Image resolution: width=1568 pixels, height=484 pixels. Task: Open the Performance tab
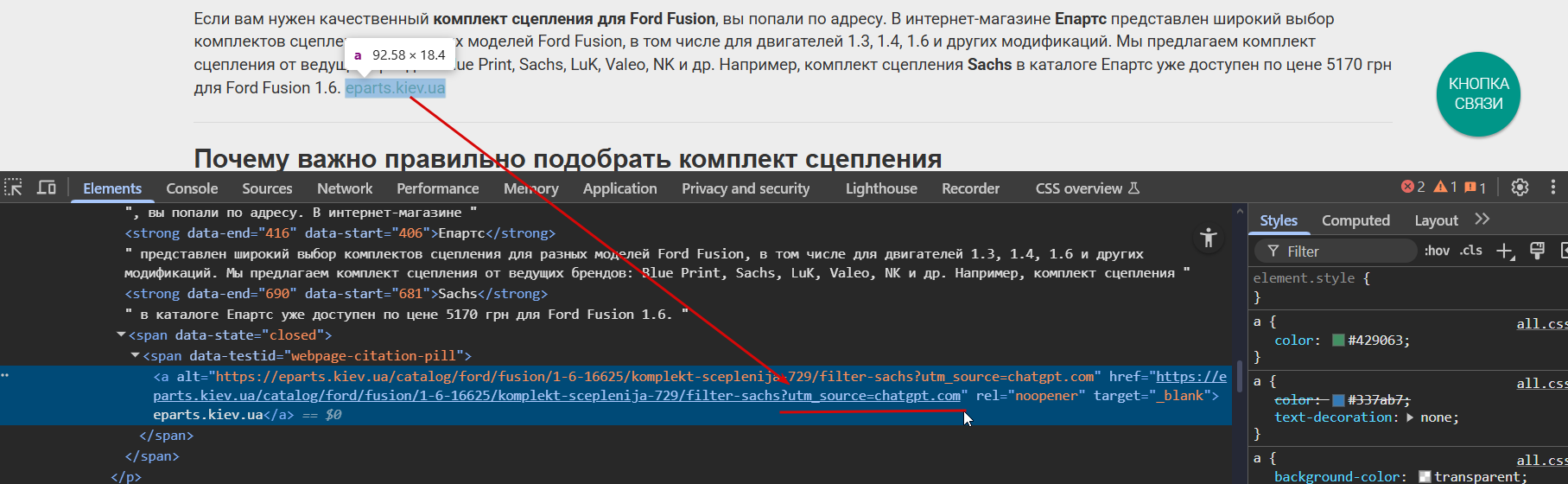click(x=437, y=188)
